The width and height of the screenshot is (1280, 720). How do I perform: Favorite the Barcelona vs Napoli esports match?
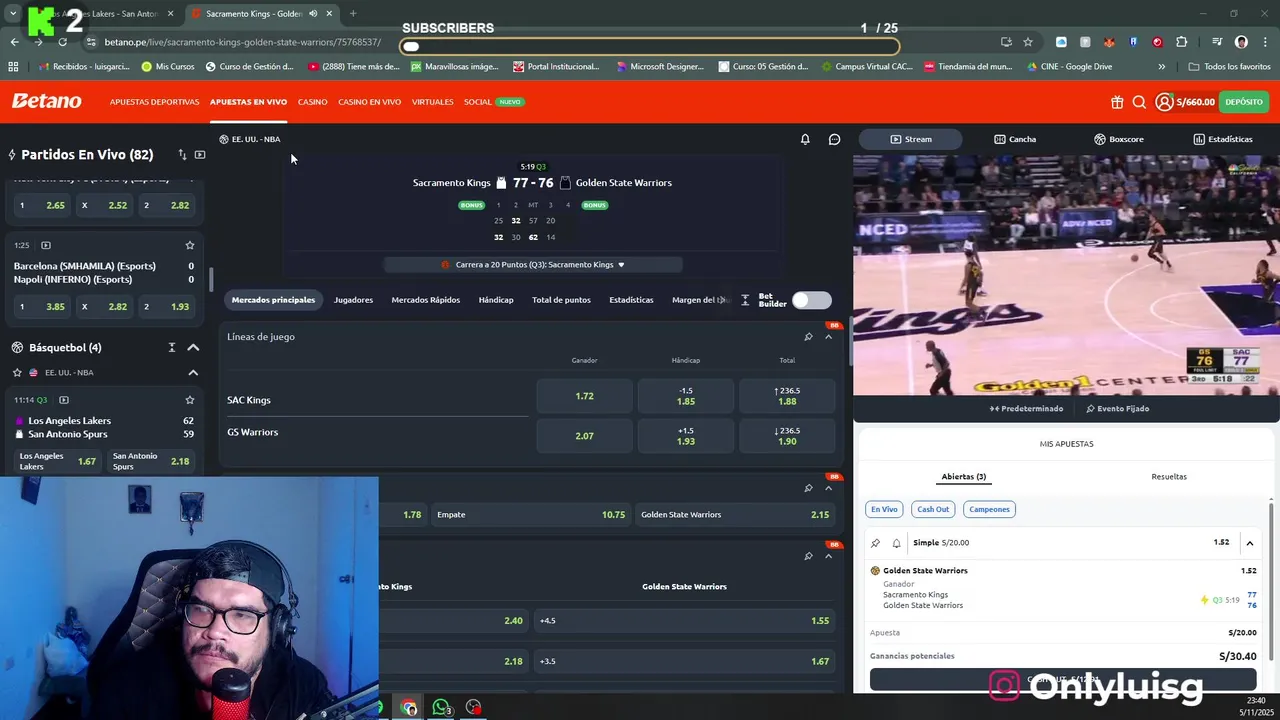190,245
